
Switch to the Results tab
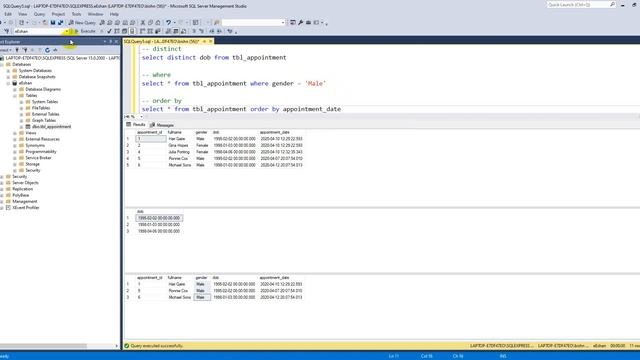(136, 124)
